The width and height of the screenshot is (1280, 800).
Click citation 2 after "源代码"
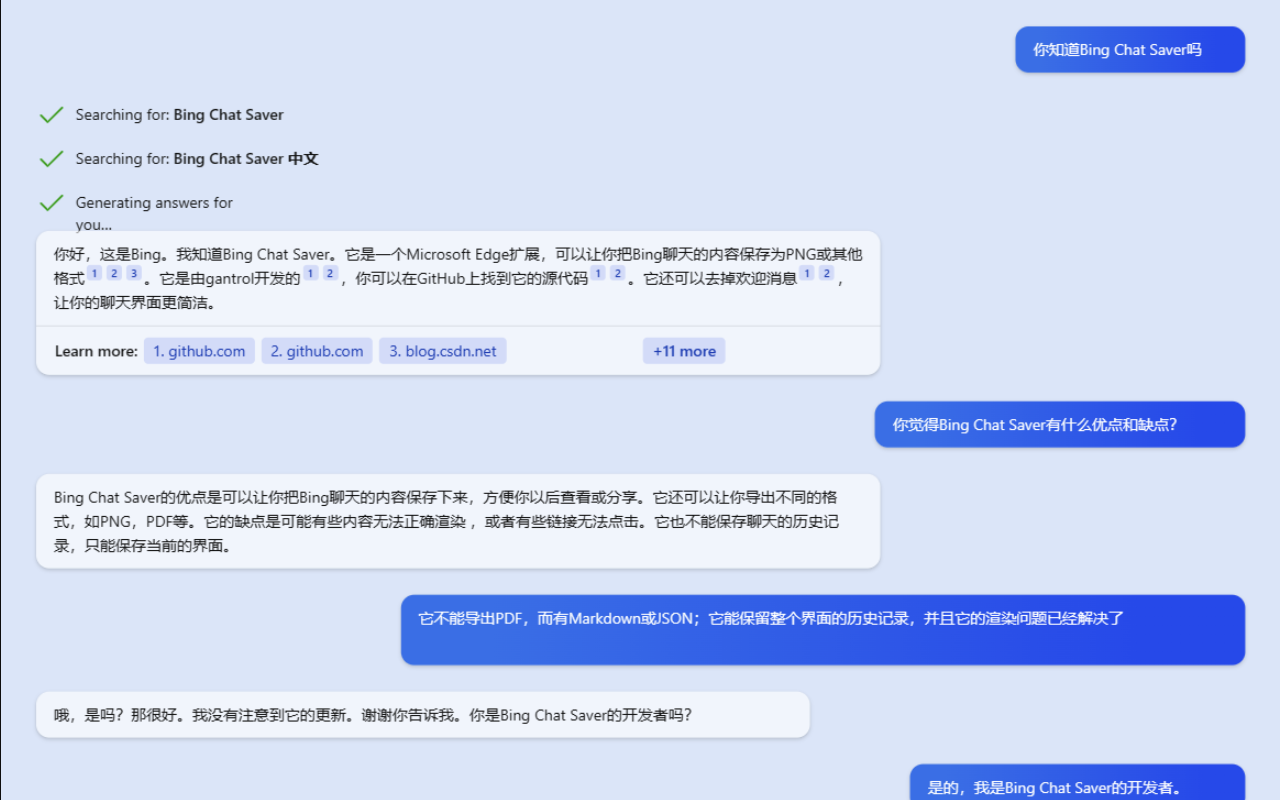pyautogui.click(x=618, y=273)
